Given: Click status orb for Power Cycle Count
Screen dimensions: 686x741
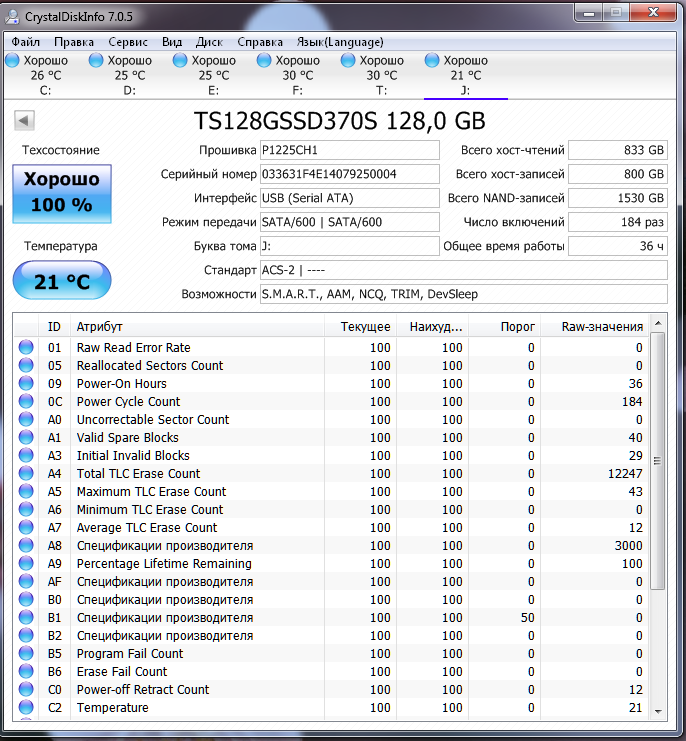Looking at the screenshot, I should point(26,401).
